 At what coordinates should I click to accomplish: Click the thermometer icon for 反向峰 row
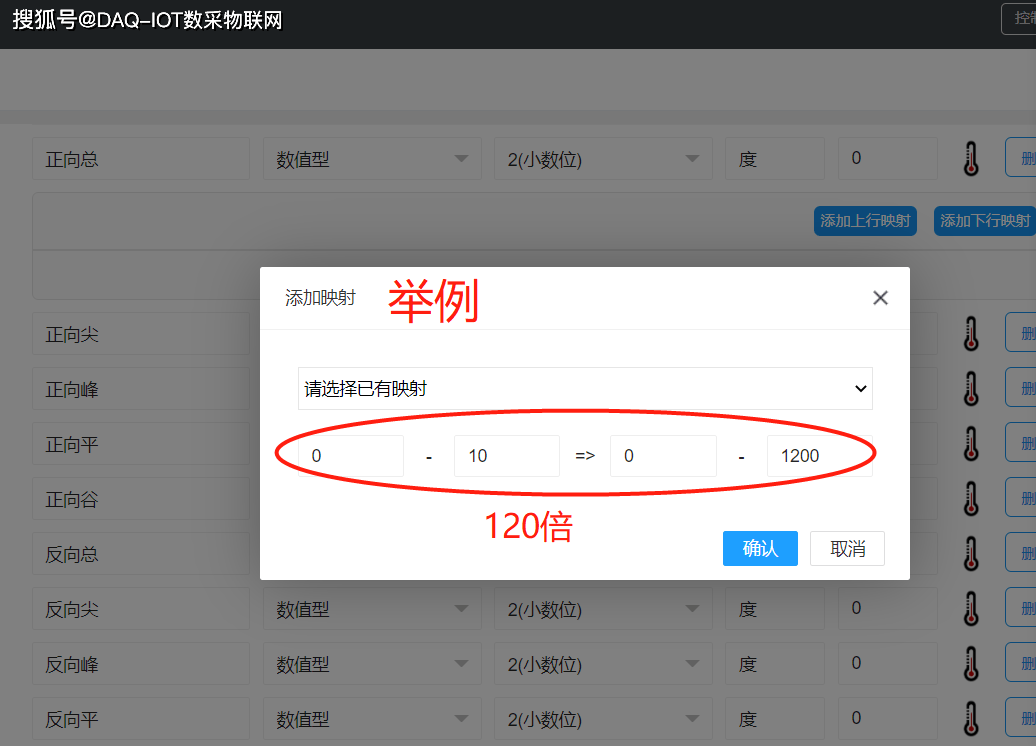pyautogui.click(x=969, y=662)
